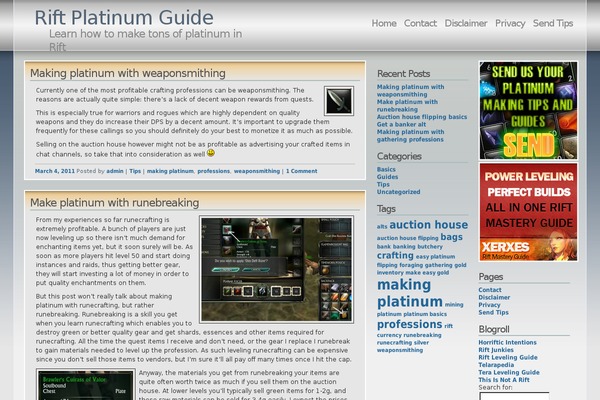Click the smiley emoticon in weaponsmithing post
Viewport: 600px width, 400px height.
tap(211, 153)
